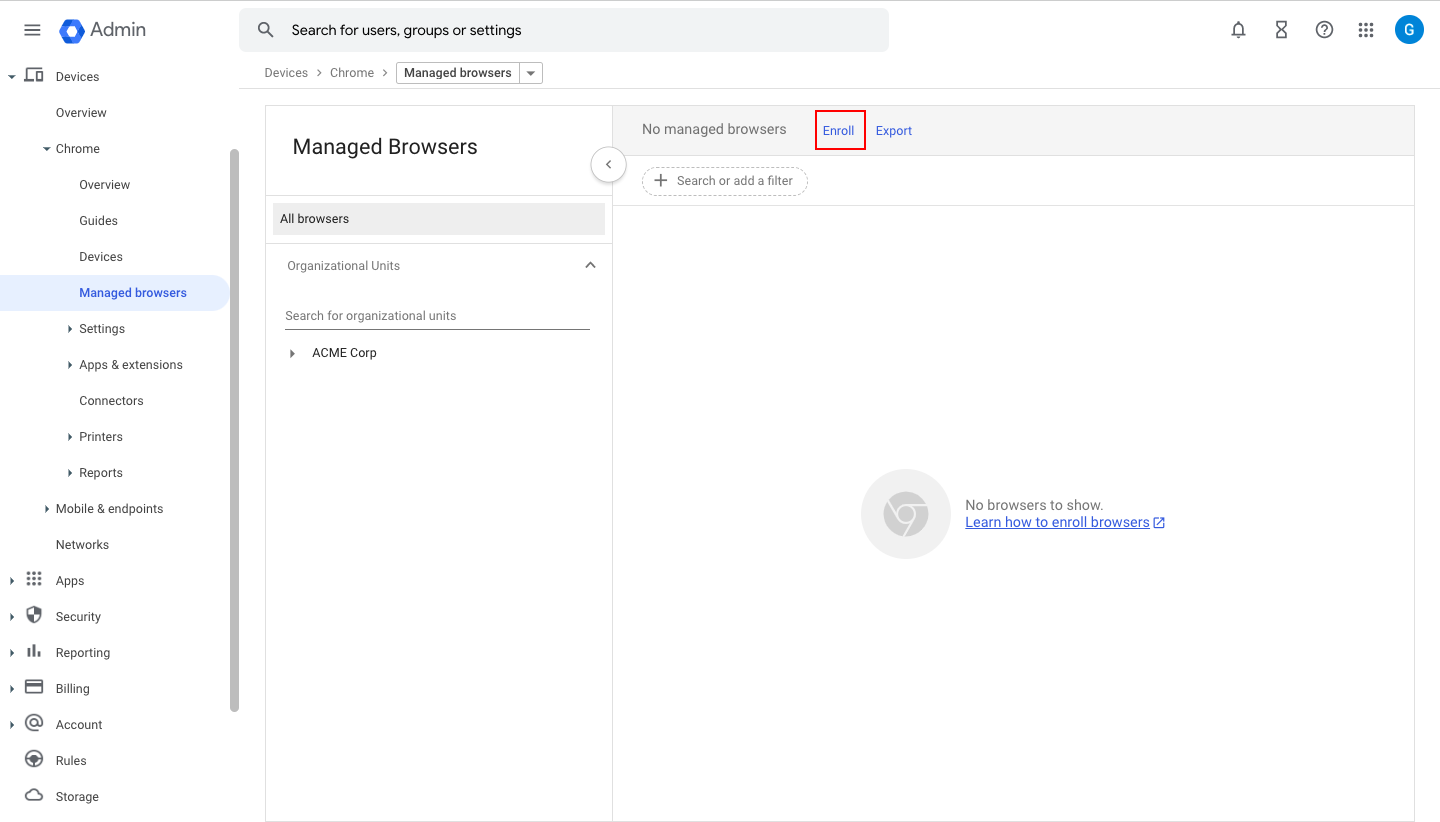The image size is (1440, 822).
Task: Collapse the Organizational Units section
Action: (590, 265)
